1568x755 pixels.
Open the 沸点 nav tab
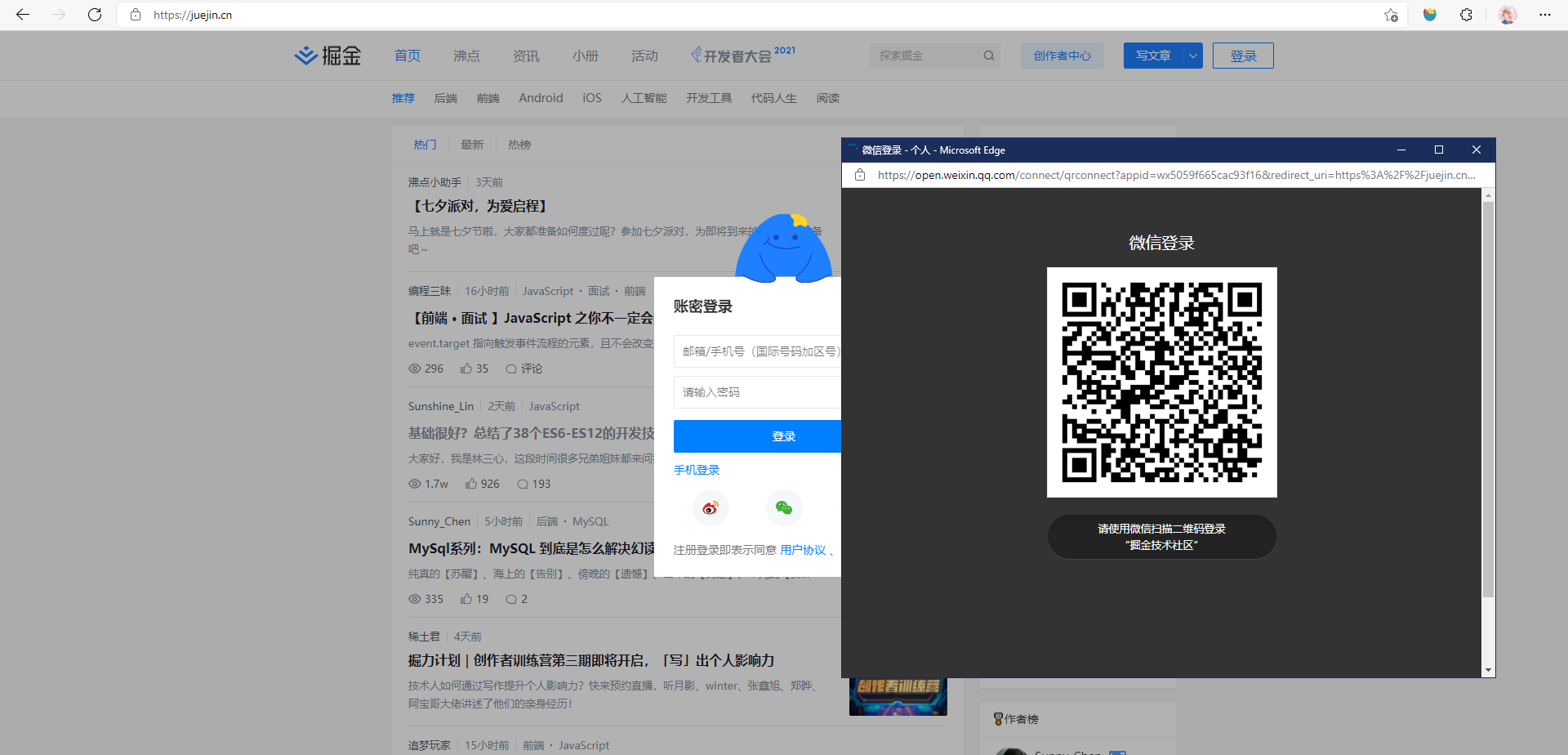coord(466,56)
